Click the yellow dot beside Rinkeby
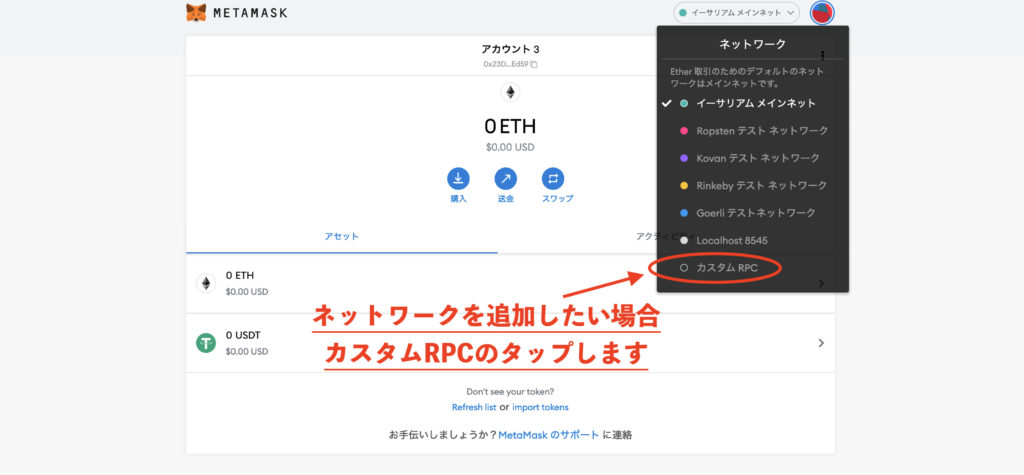 [684, 186]
